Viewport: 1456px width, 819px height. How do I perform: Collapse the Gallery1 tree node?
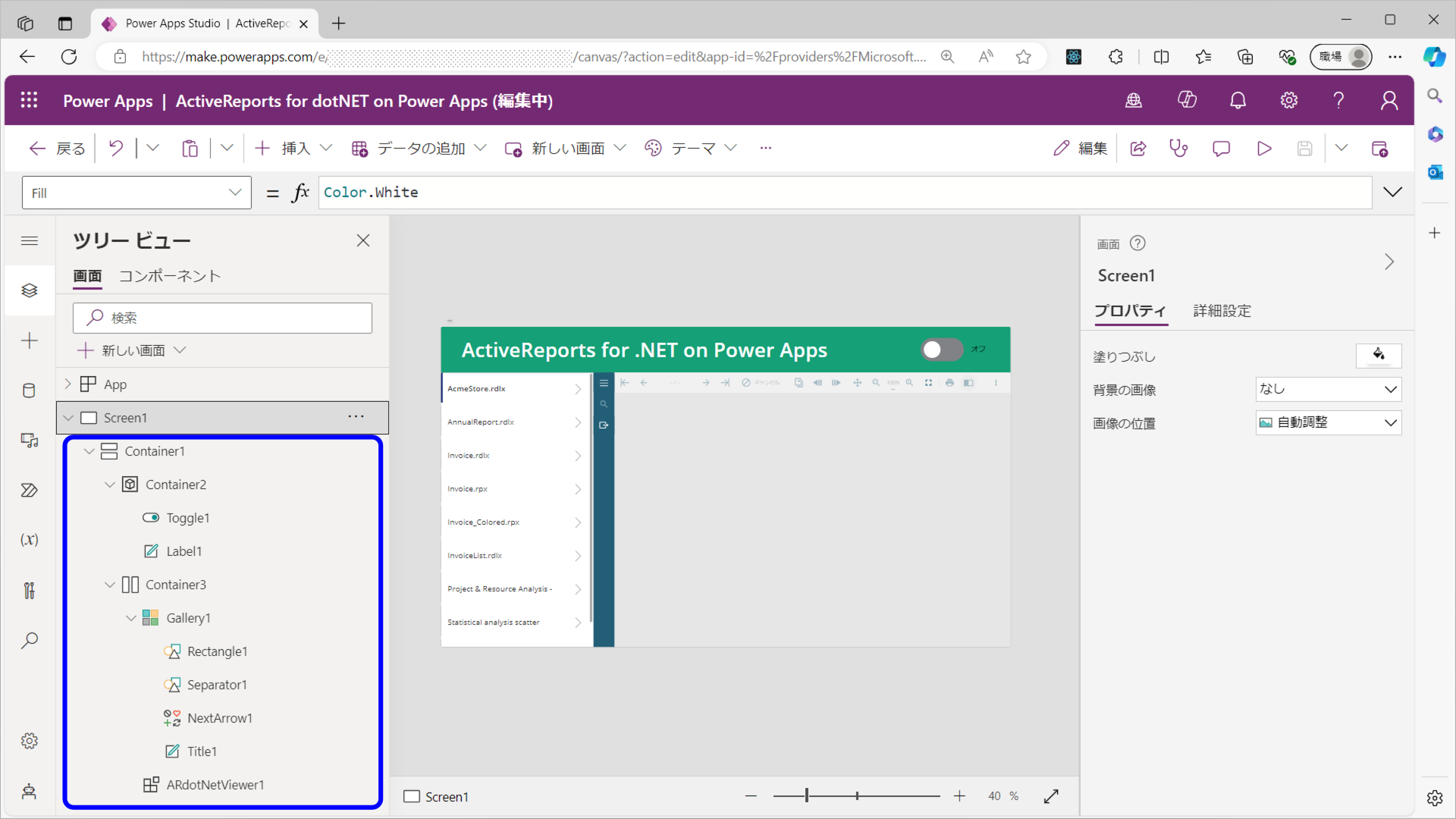tap(130, 618)
